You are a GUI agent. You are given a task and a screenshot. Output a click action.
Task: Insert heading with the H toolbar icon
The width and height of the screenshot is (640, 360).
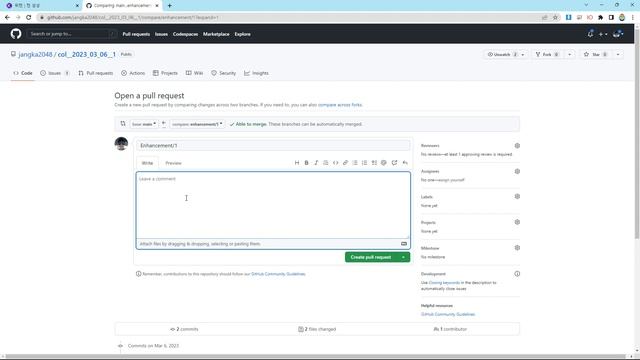tap(297, 163)
